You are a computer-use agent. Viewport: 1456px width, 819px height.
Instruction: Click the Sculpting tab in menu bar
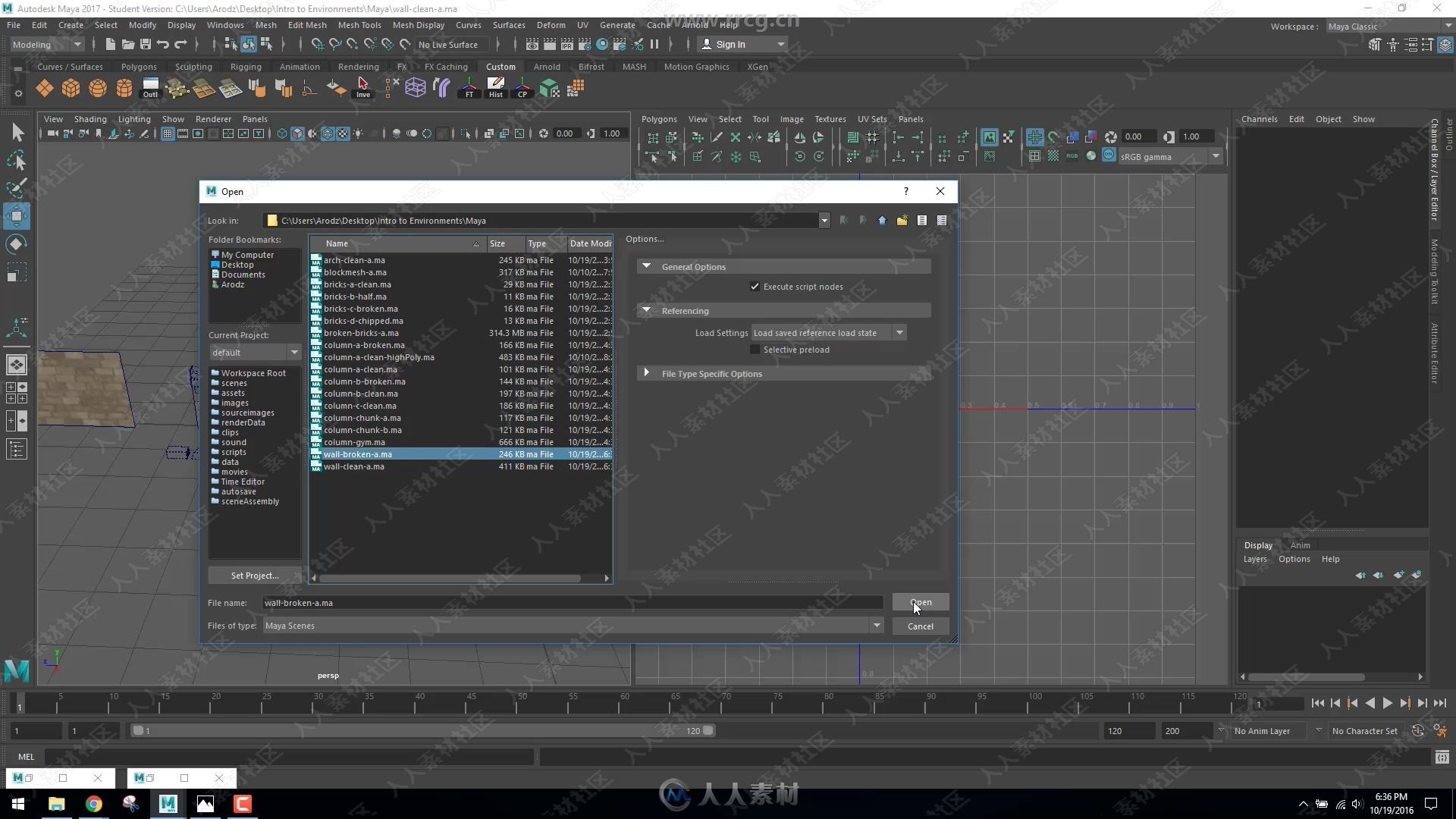coord(194,66)
